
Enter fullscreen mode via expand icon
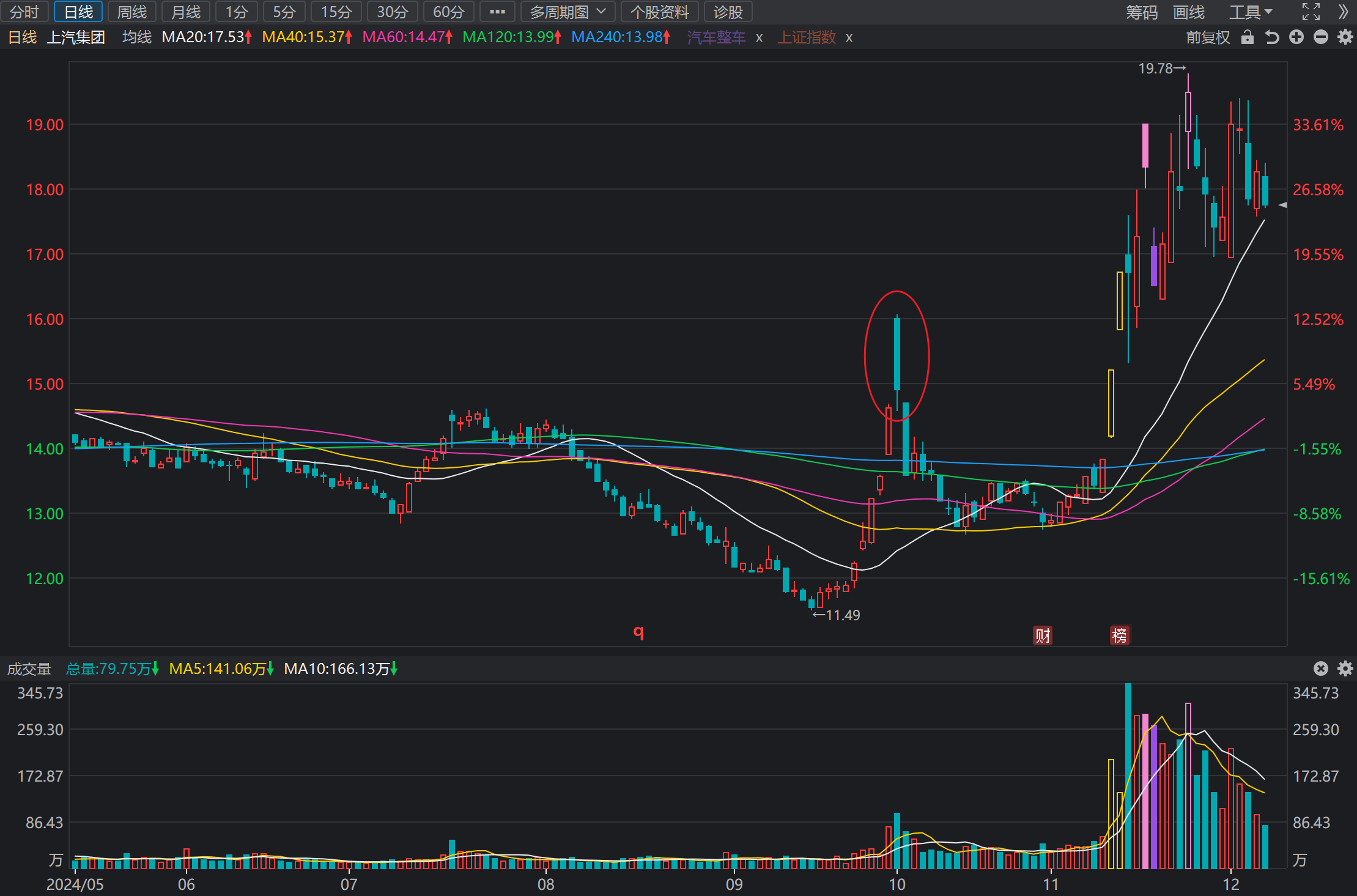1311,12
